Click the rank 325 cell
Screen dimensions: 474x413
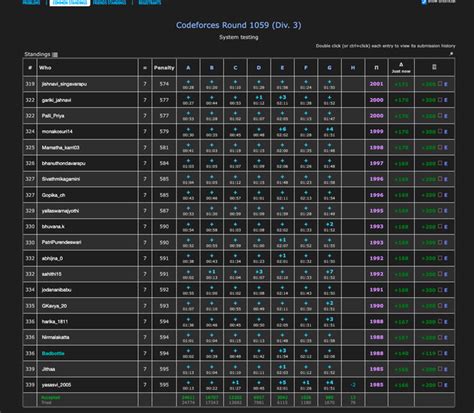click(x=30, y=147)
